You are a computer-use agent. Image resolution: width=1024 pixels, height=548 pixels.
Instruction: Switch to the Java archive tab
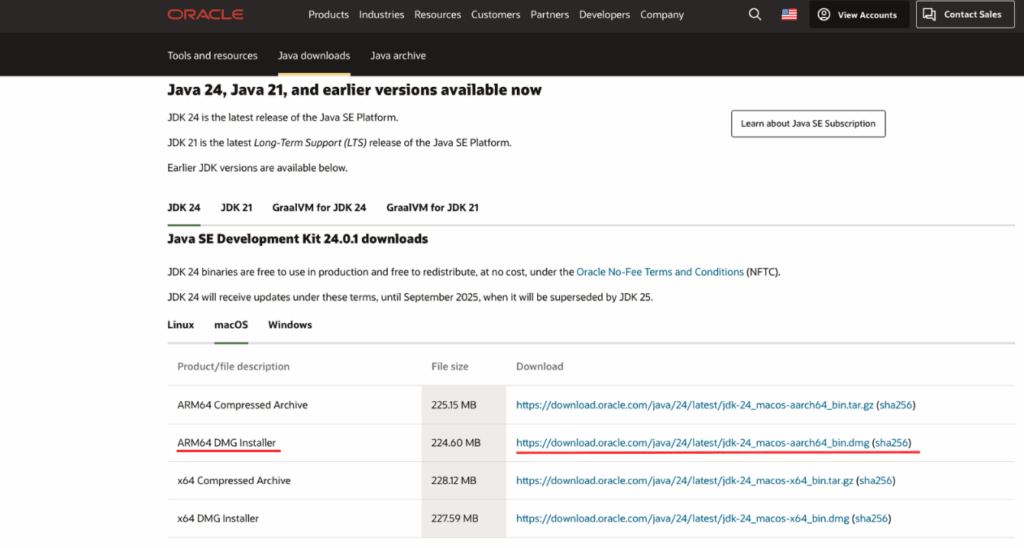point(398,56)
